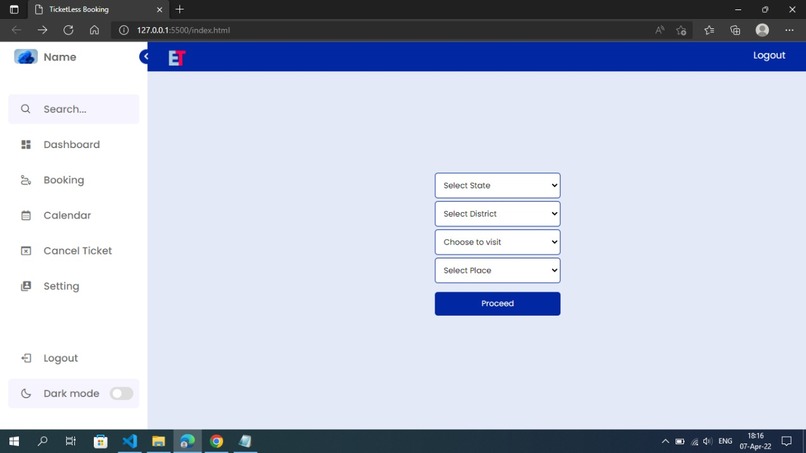Click the magnifier icon in the search box
Screen dimensions: 806x453
[26, 109]
